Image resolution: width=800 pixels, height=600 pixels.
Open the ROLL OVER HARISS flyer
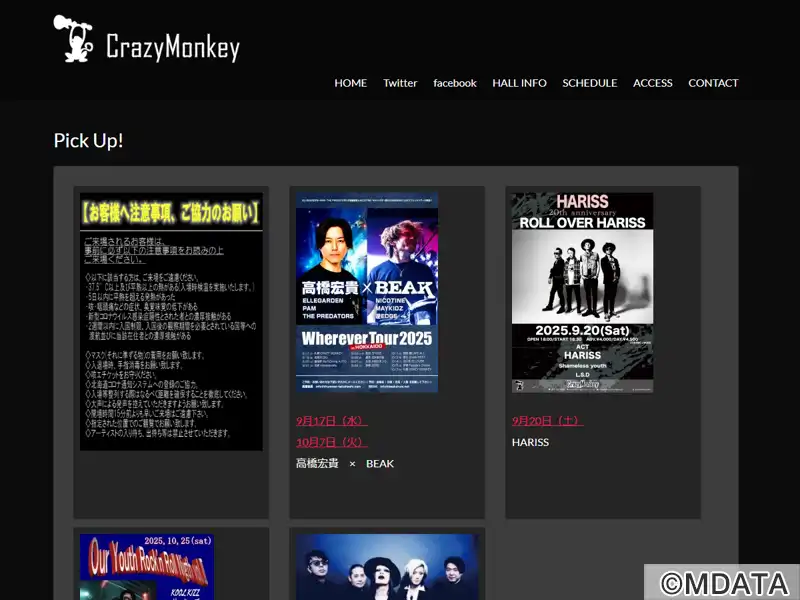583,292
